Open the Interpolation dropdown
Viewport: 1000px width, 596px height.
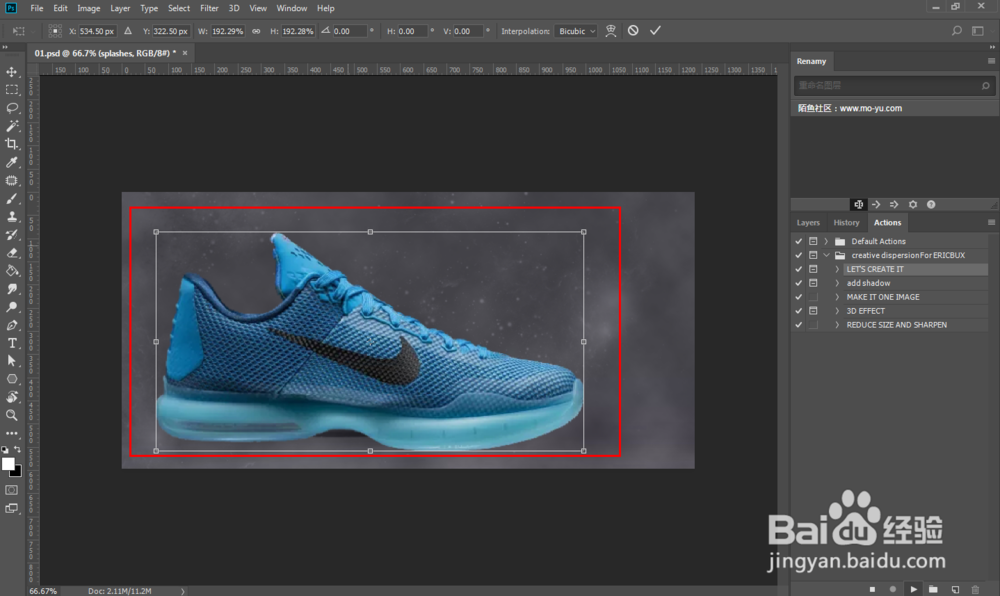(x=577, y=31)
